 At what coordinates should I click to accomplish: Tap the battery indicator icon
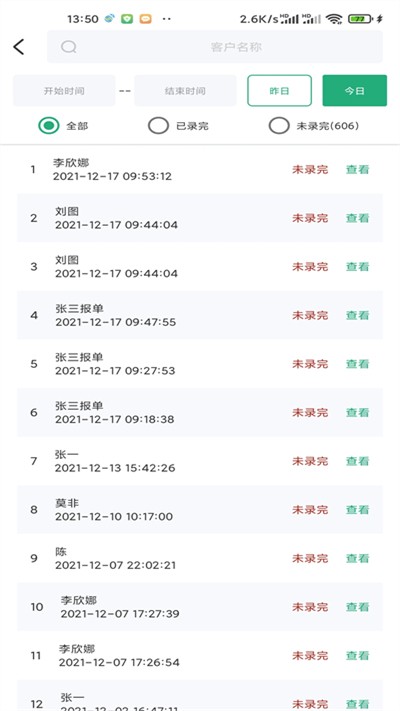coord(360,19)
